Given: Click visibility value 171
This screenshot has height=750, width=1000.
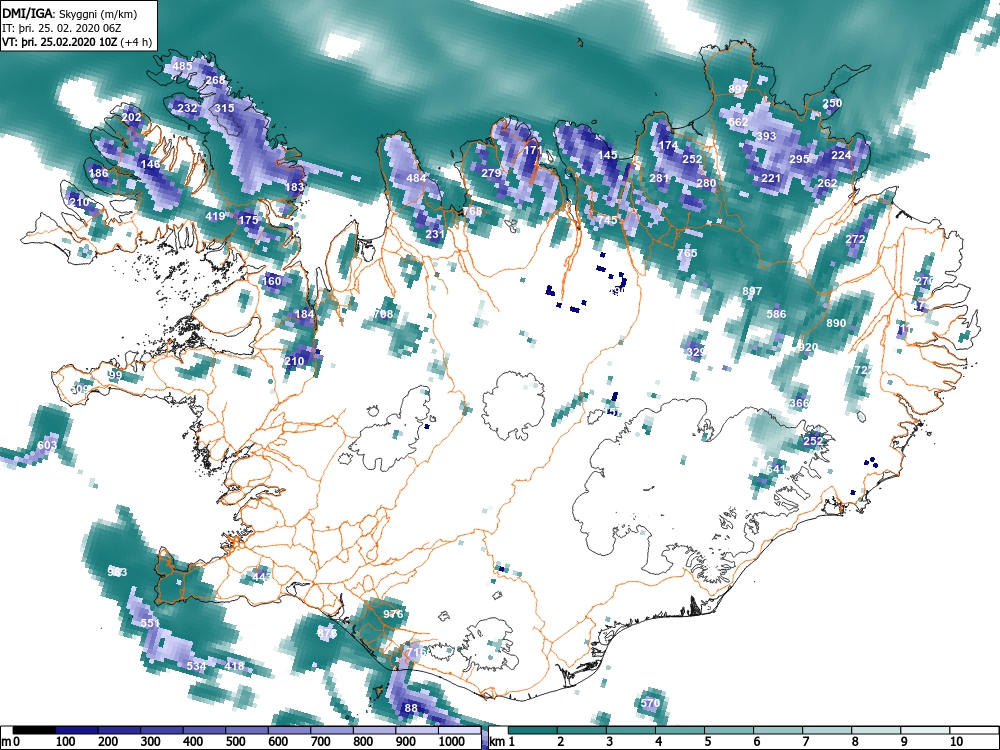Looking at the screenshot, I should tap(533, 151).
